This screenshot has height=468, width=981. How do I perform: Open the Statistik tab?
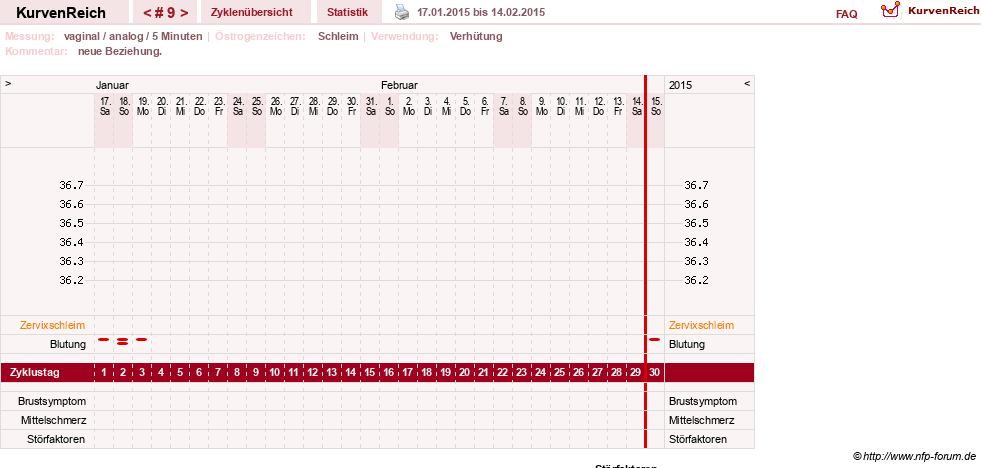[349, 12]
